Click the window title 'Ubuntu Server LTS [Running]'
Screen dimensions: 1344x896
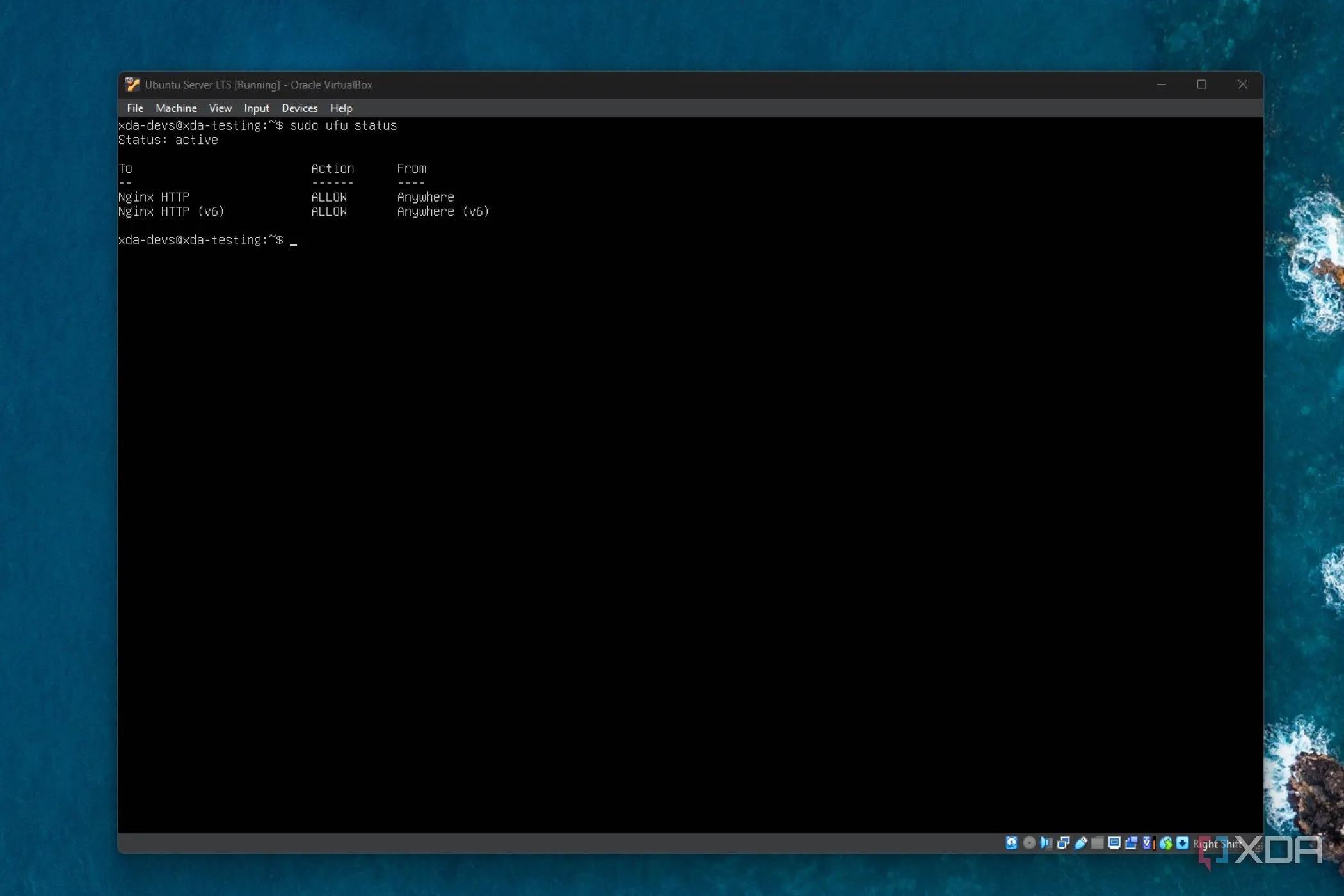212,84
